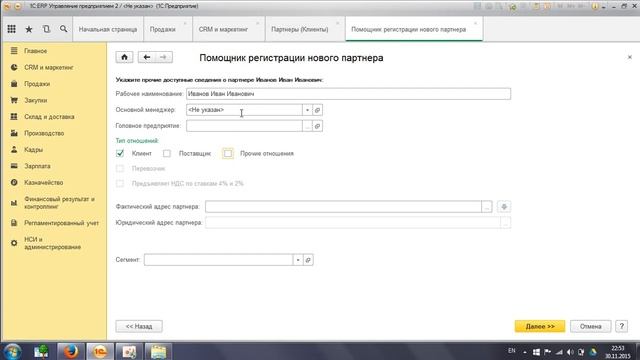640x360 pixels.
Task: Click the НСИ и администрирование gear icon
Action: [14, 243]
